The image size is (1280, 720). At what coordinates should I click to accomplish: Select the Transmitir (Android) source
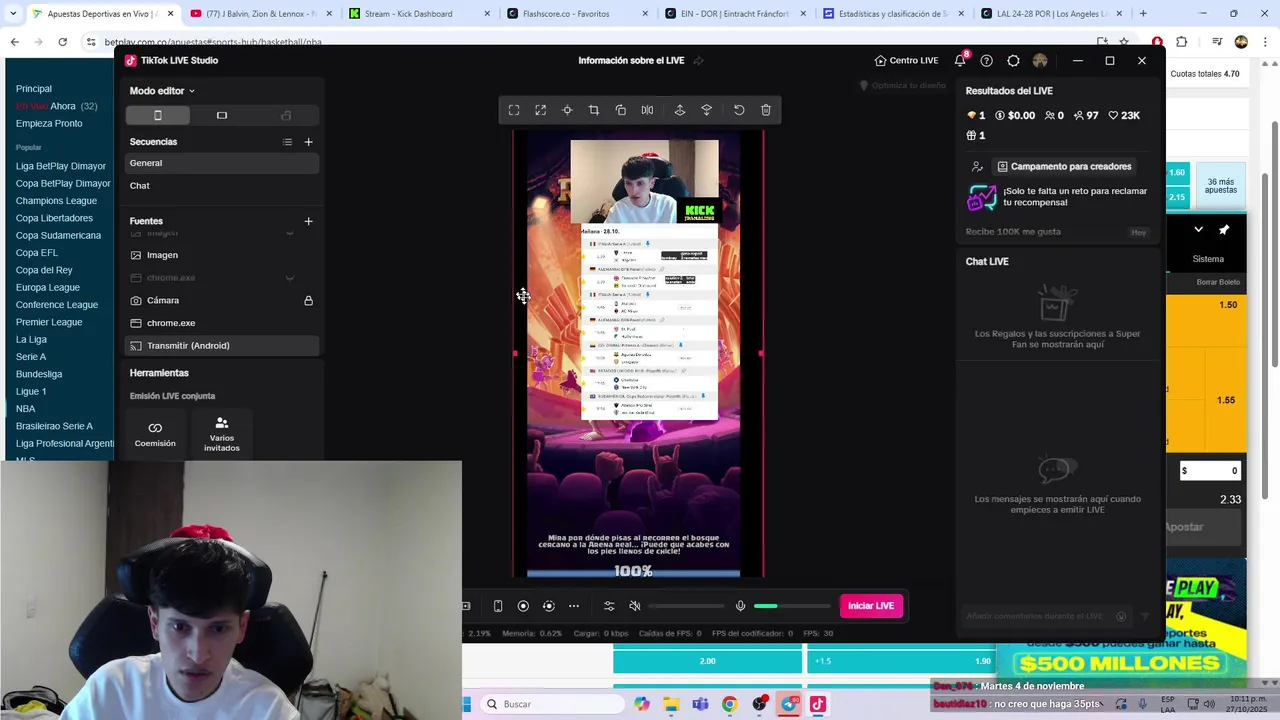tap(222, 346)
